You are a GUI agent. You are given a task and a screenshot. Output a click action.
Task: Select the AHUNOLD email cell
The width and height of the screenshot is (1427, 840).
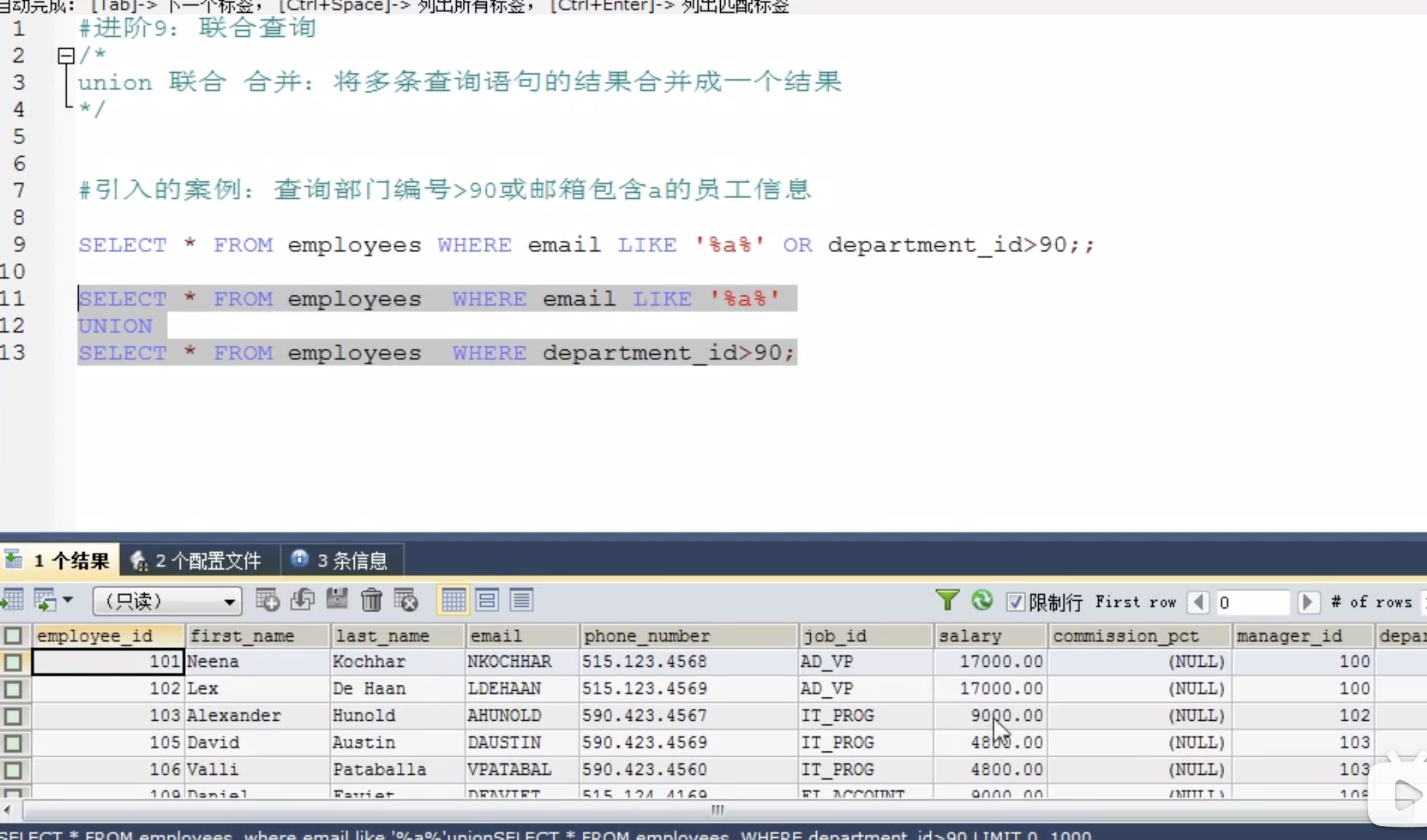(522, 716)
